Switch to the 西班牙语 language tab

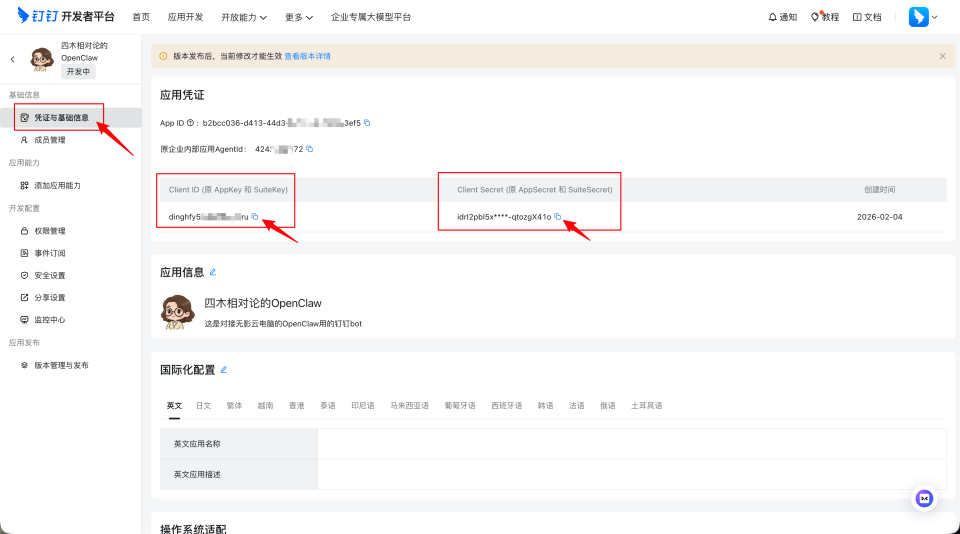click(507, 405)
